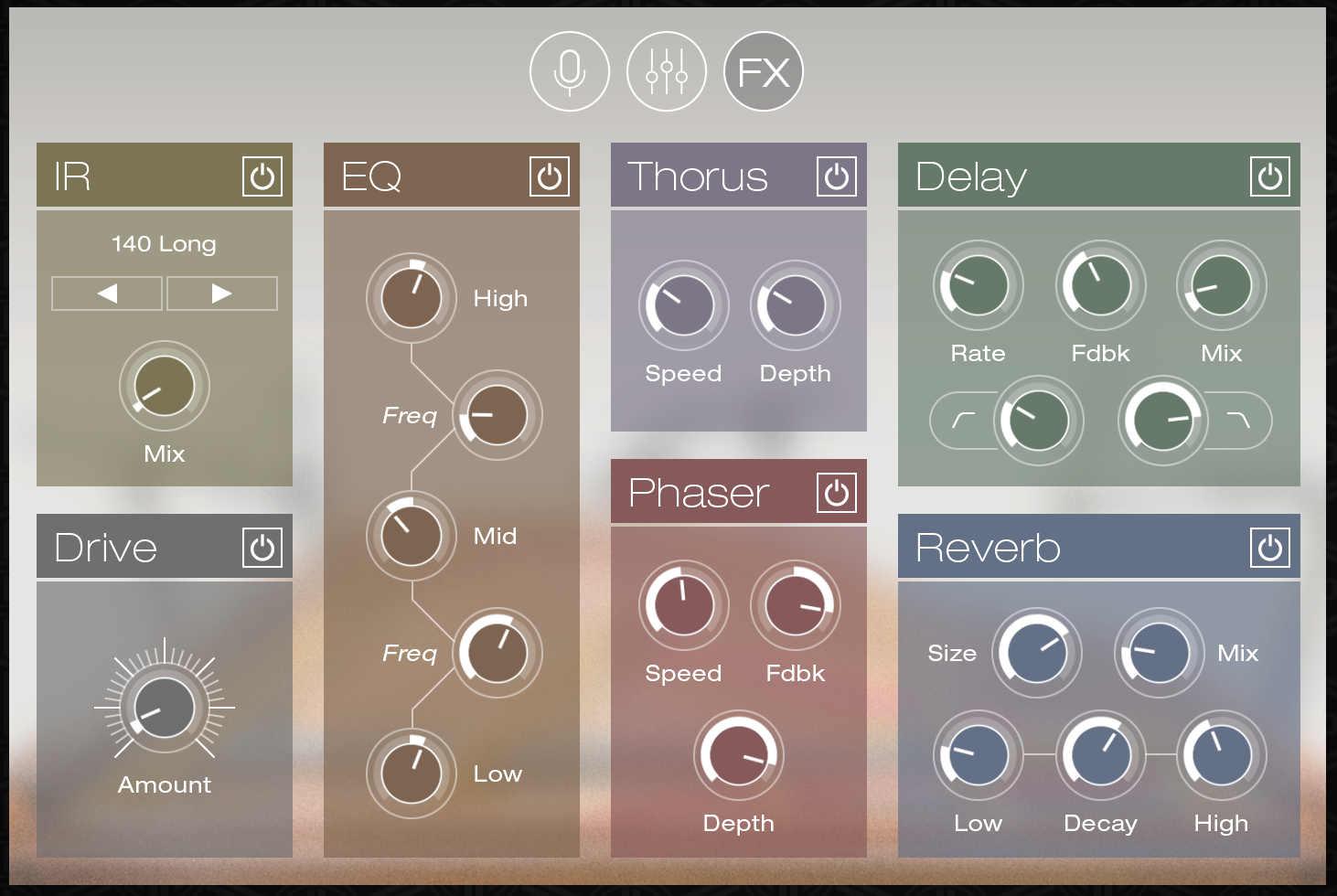Click the Phaser Speed knob
The height and width of the screenshot is (896, 1337).
(684, 605)
